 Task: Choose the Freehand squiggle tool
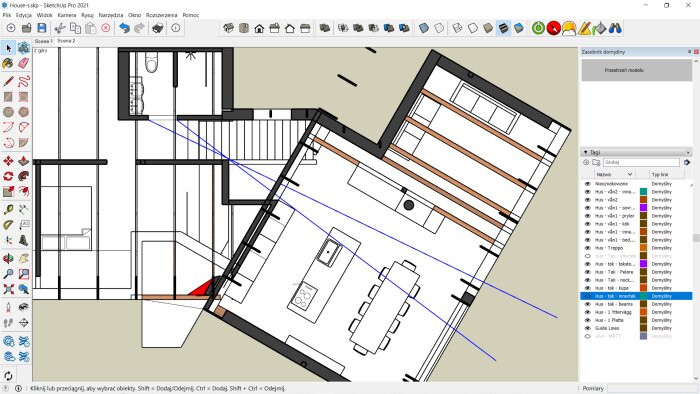(x=24, y=81)
